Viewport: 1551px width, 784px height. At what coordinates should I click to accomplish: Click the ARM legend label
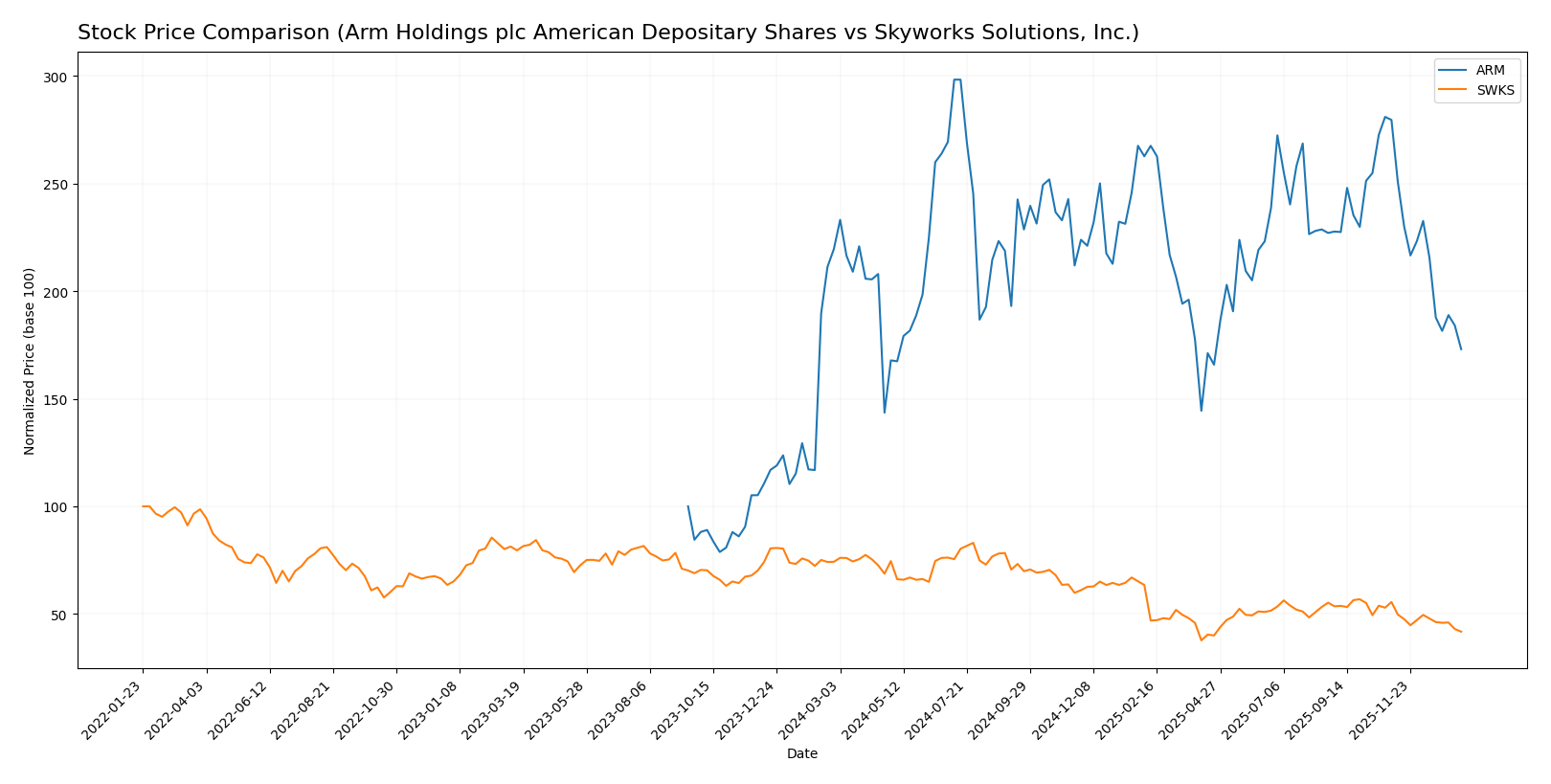1491,71
